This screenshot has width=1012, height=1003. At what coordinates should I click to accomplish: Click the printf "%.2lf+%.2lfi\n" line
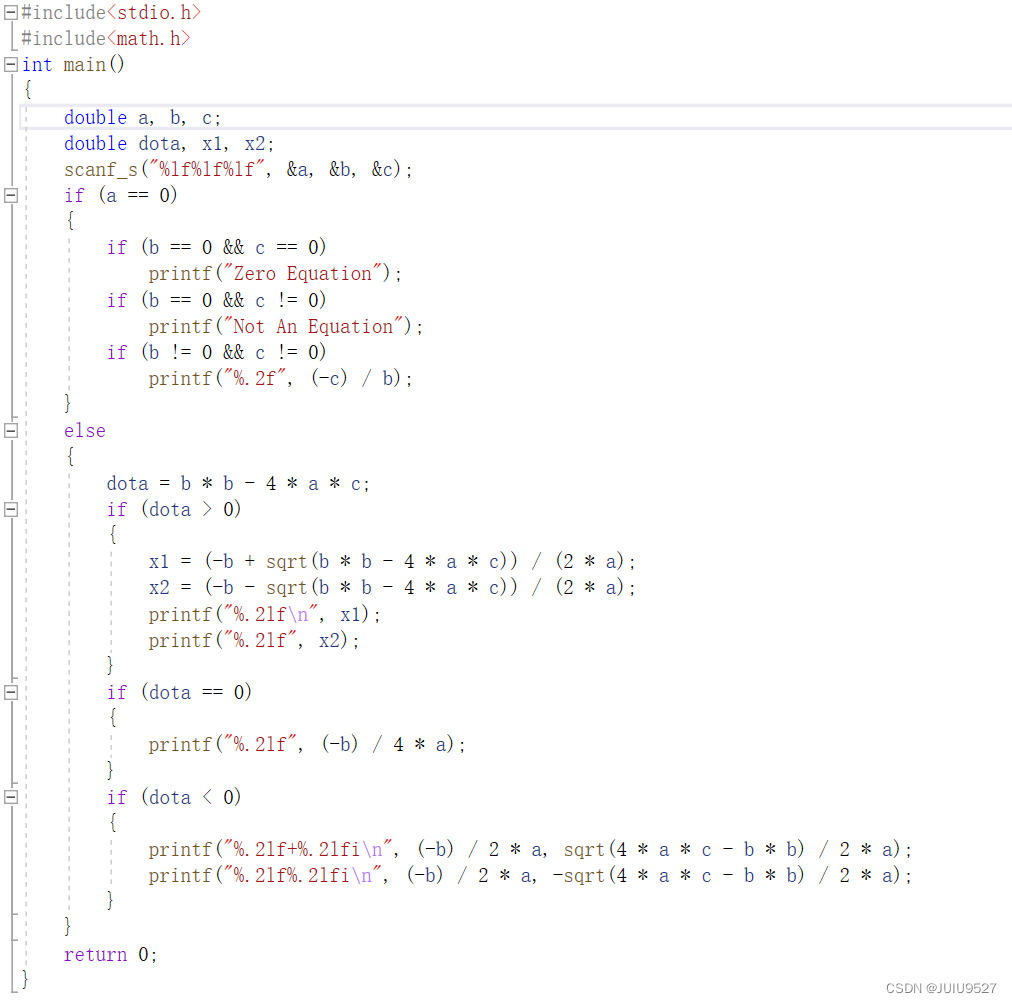click(x=530, y=849)
